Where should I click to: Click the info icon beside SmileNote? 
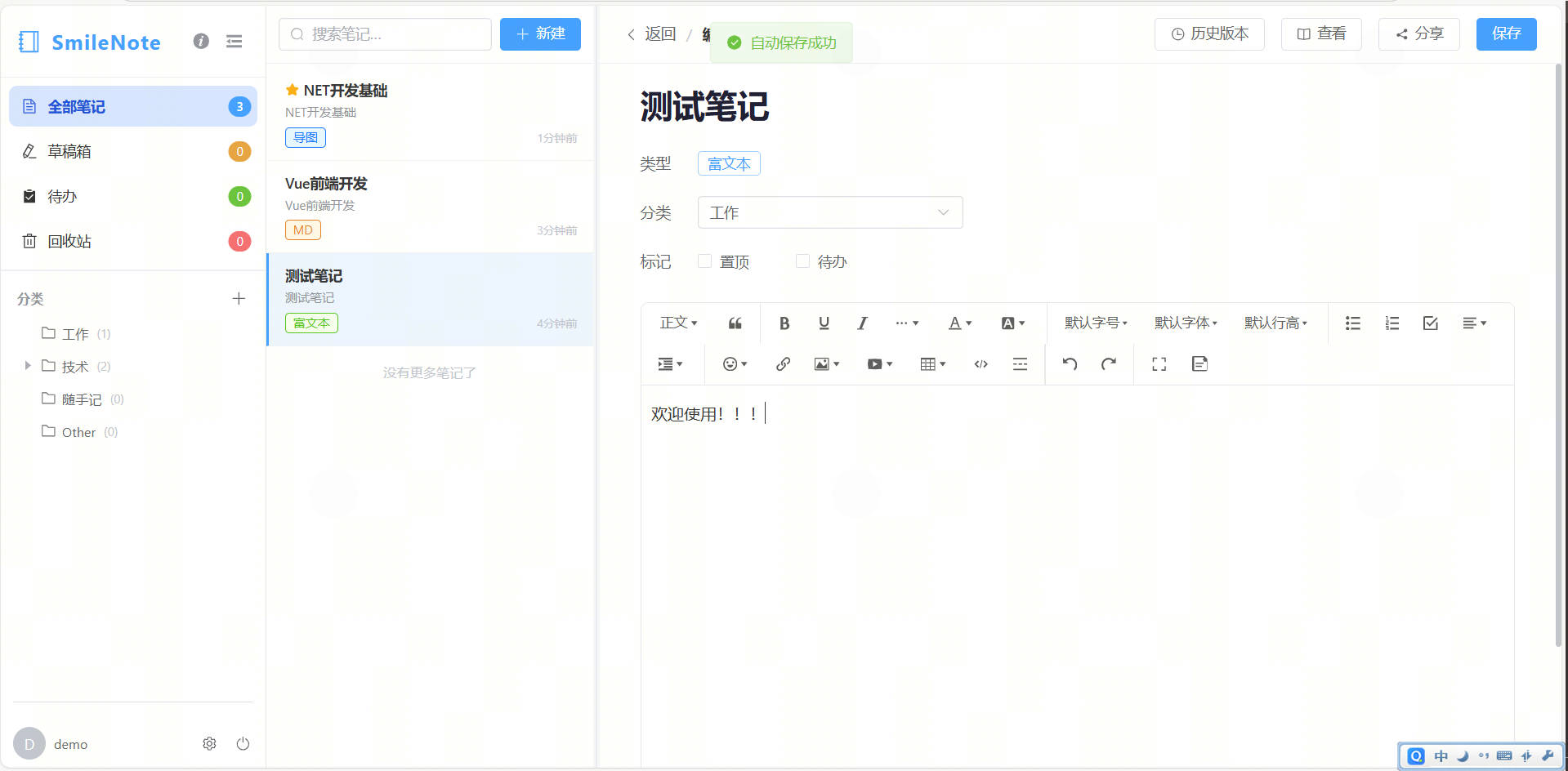201,41
